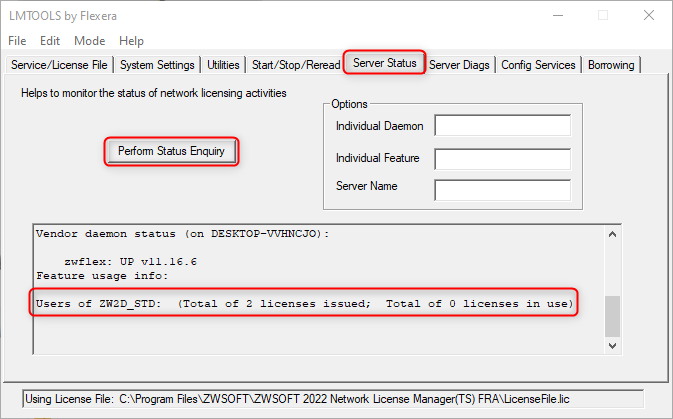
Task: Switch to System Settings tab
Action: click(157, 65)
